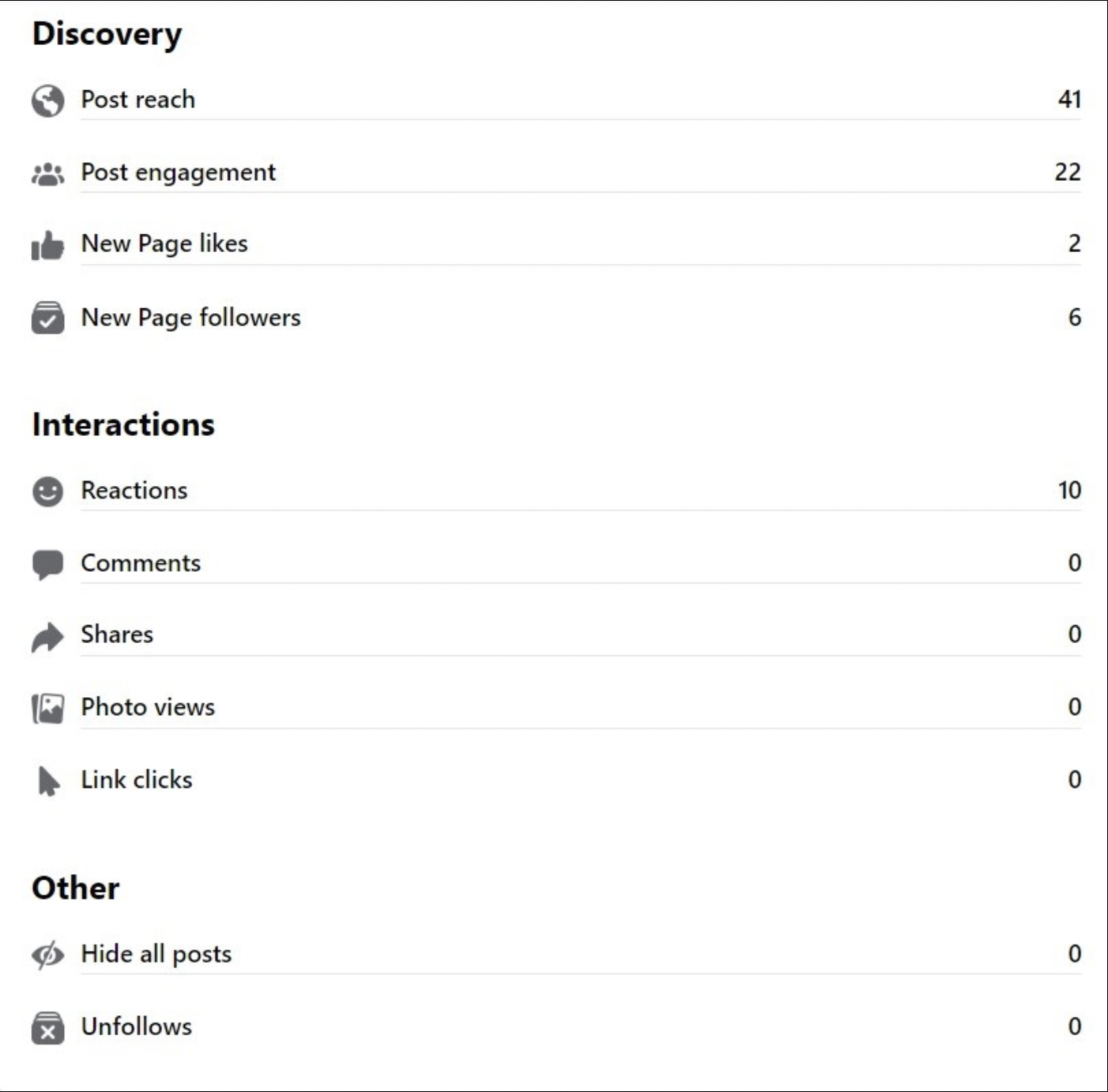Click the New Page followers text
Image resolution: width=1108 pixels, height=1092 pixels.
(191, 318)
